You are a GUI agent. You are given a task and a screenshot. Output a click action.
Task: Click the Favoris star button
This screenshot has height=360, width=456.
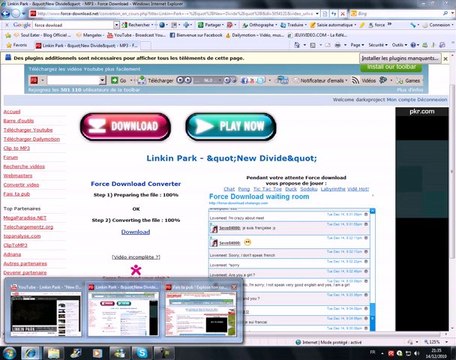click(x=17, y=45)
